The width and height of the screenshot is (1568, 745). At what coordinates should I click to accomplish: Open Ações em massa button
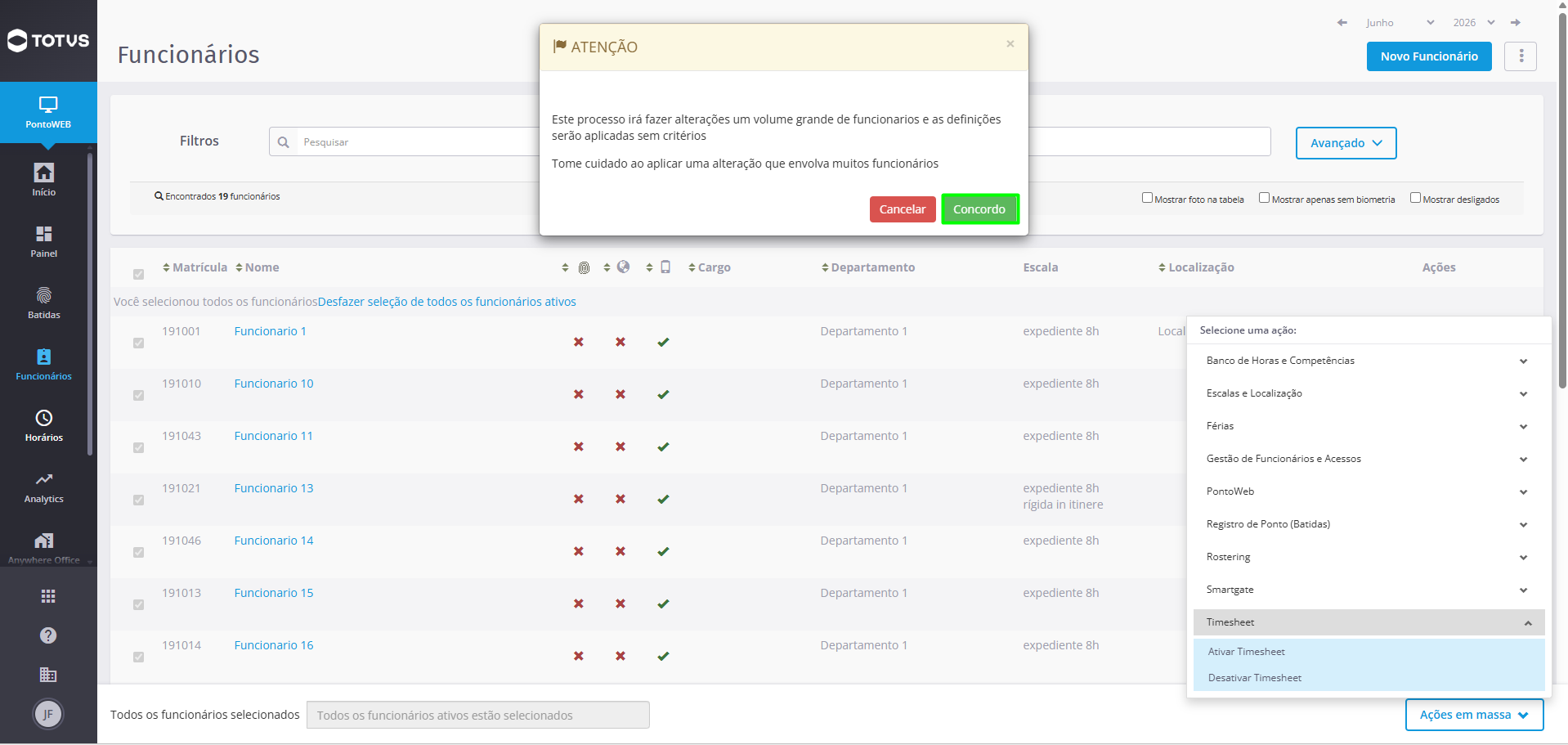[x=1474, y=715]
